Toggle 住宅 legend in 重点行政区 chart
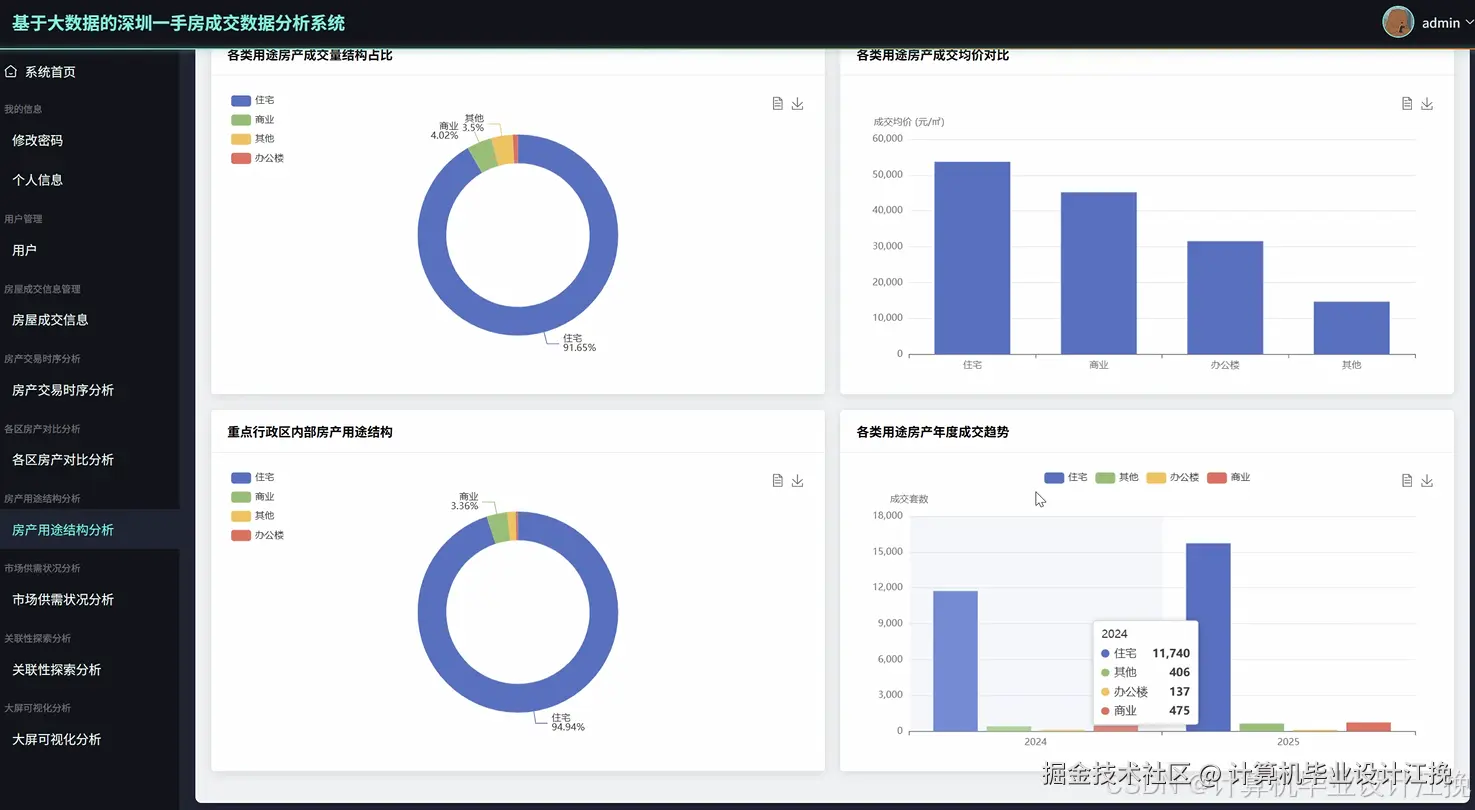This screenshot has width=1475, height=810. [253, 478]
